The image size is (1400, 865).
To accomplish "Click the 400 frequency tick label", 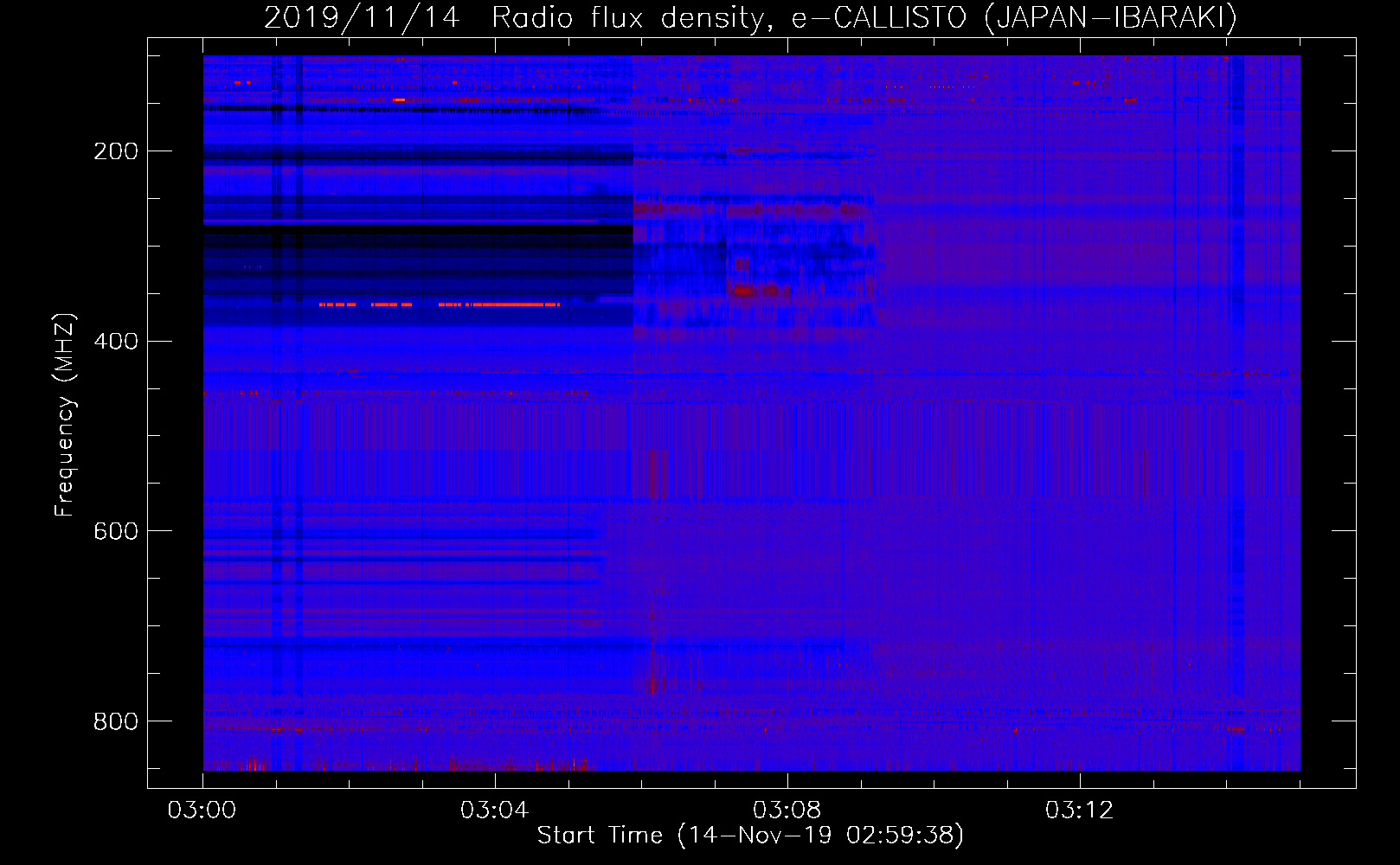I will point(115,342).
